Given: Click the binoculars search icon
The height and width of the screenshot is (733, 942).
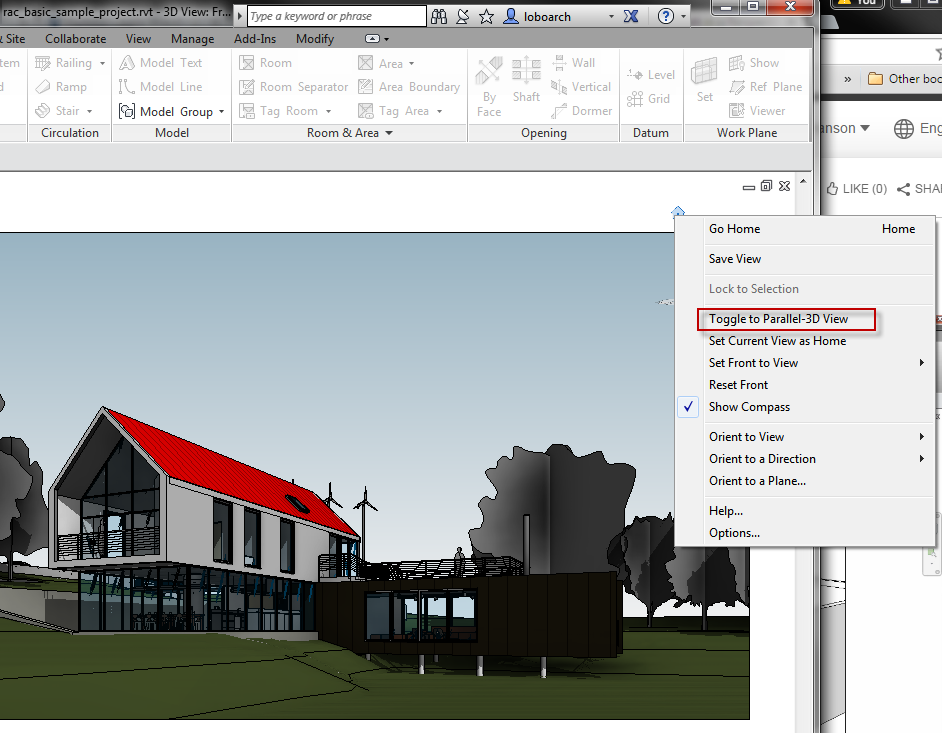Looking at the screenshot, I should [440, 16].
